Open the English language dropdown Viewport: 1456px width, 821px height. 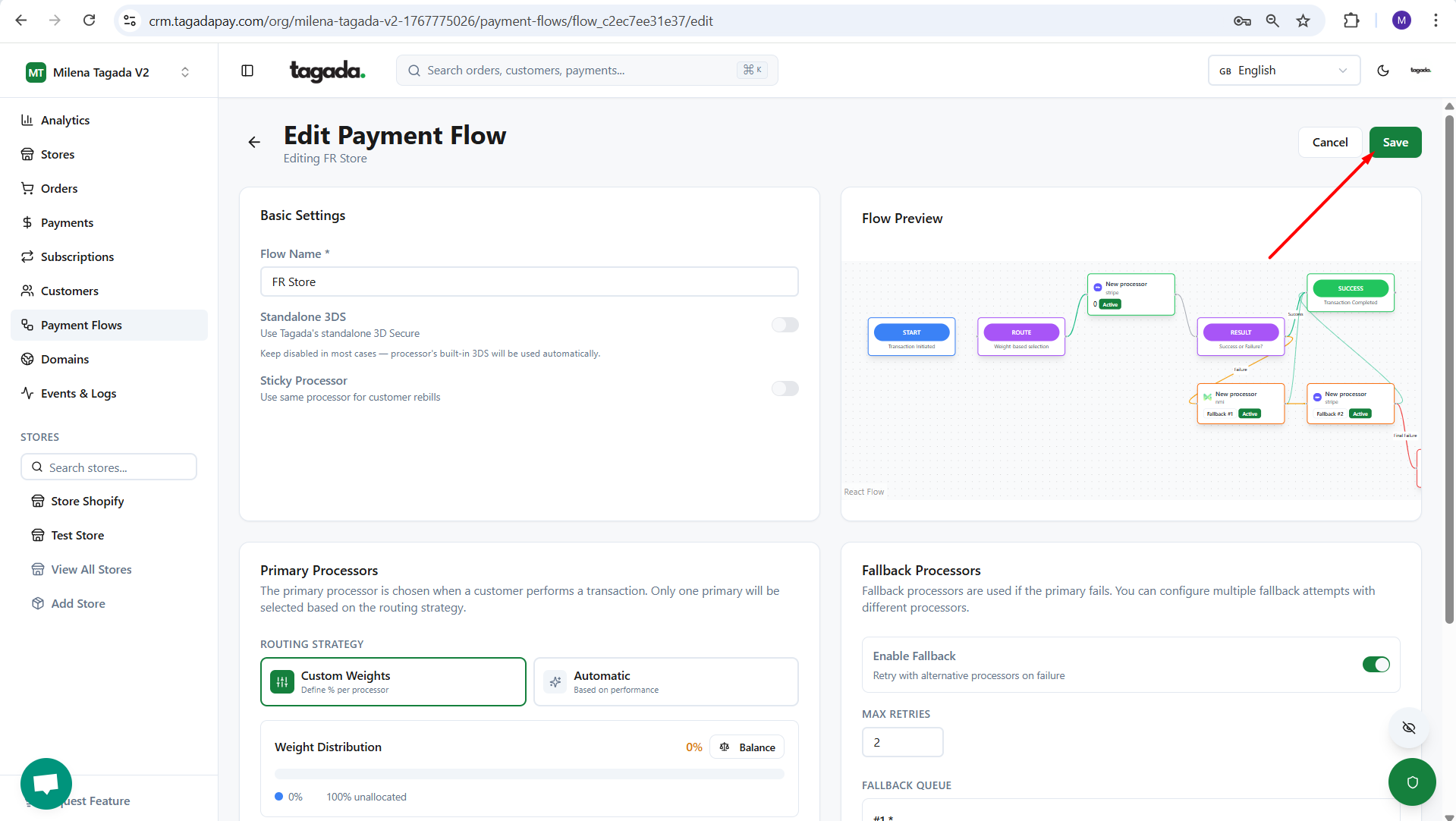(x=1283, y=71)
